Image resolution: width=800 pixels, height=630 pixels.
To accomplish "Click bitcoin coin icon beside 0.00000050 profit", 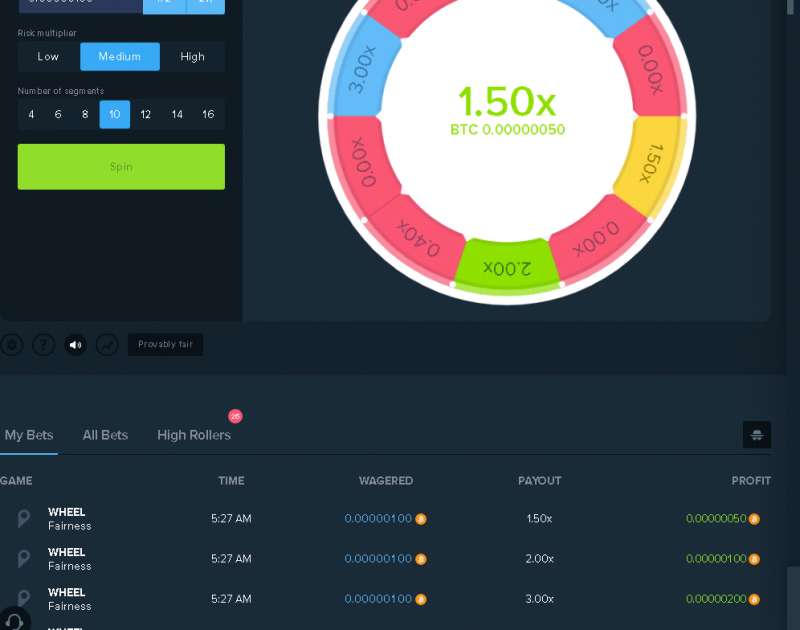I will (x=754, y=519).
